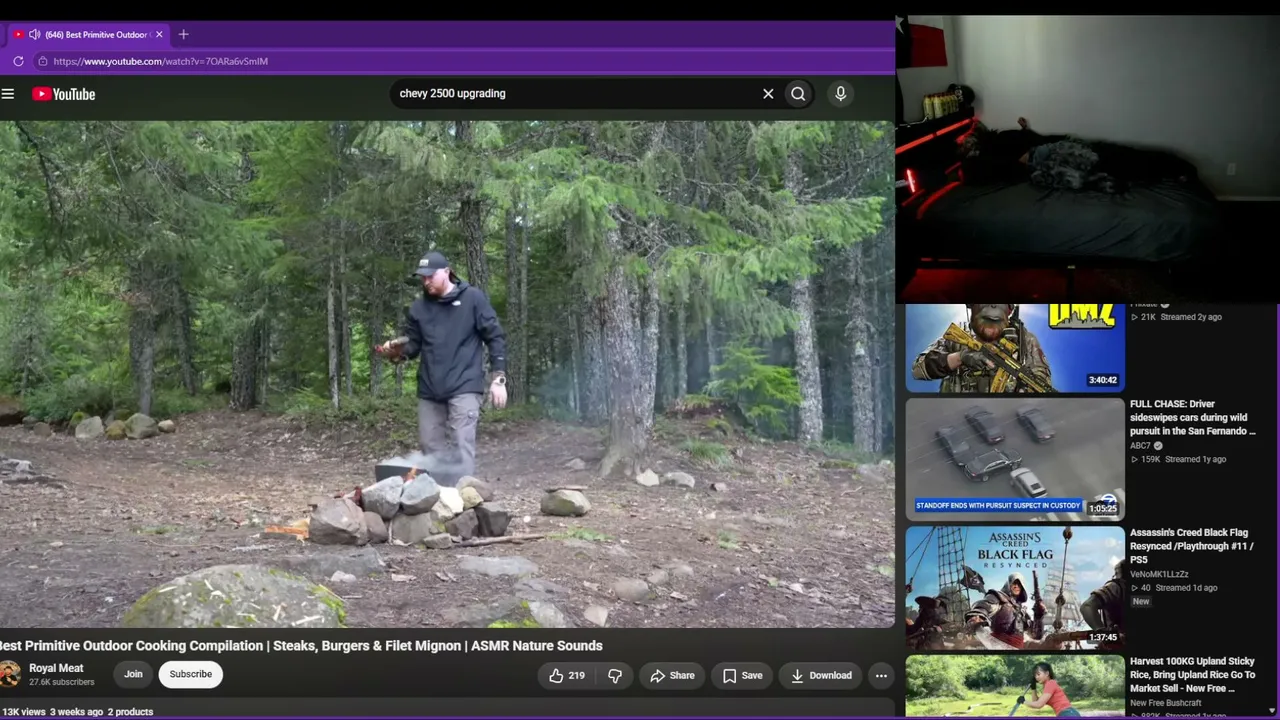Visit the New Free Bushcraft channel
Image resolution: width=1280 pixels, height=720 pixels.
coord(1165,703)
